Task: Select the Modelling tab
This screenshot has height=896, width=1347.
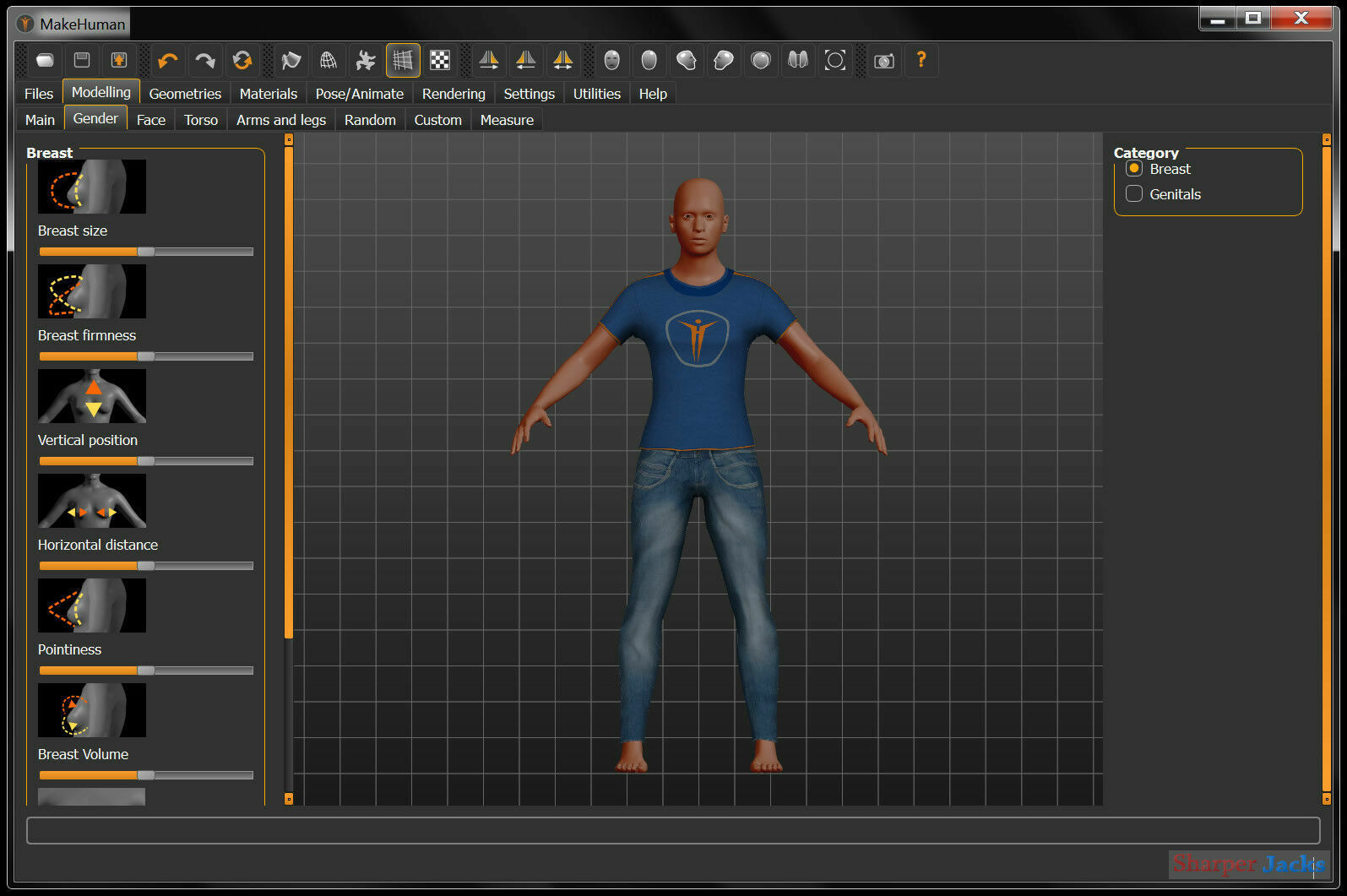Action: (101, 92)
